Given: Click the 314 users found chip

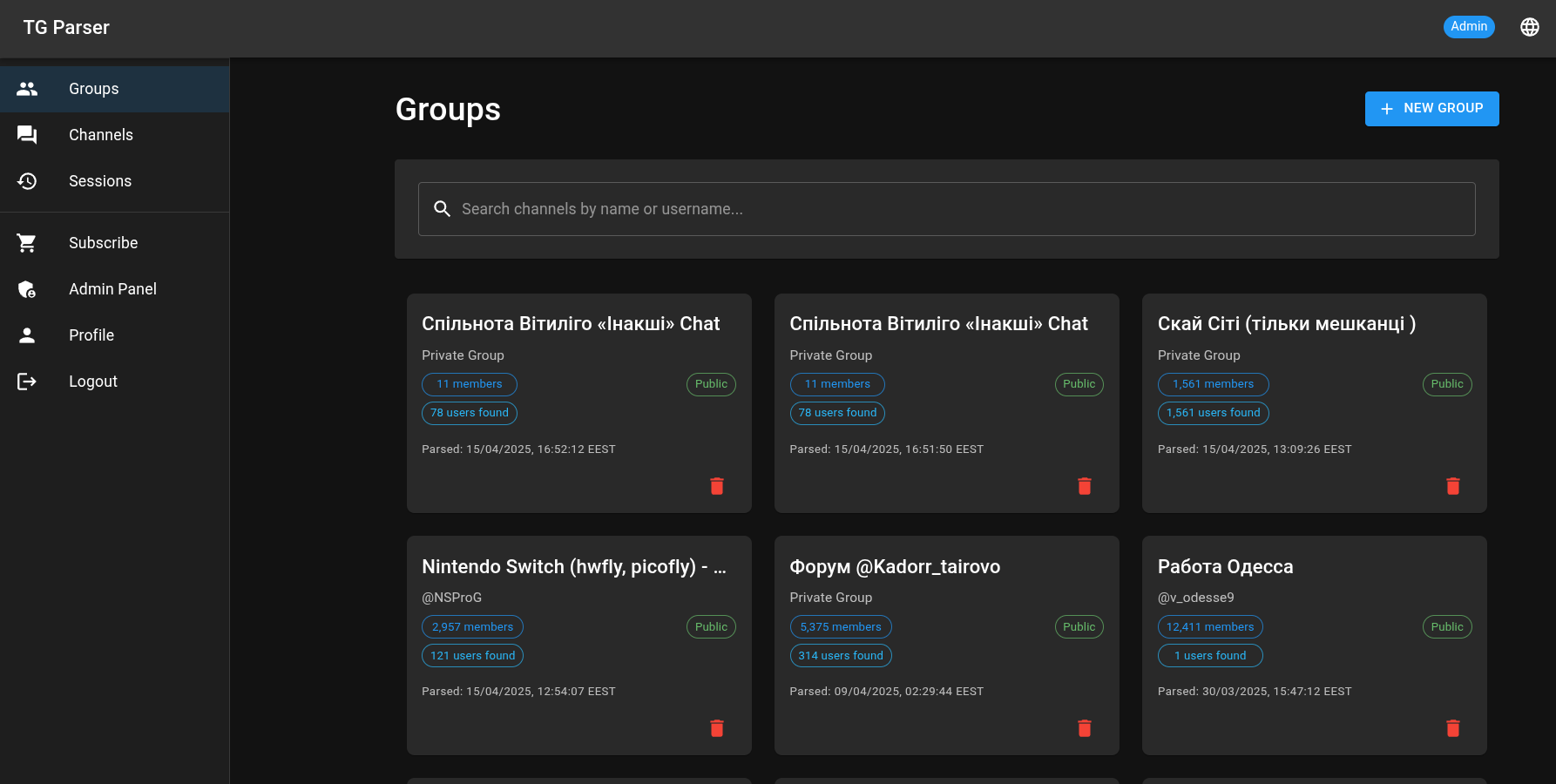Looking at the screenshot, I should point(841,656).
